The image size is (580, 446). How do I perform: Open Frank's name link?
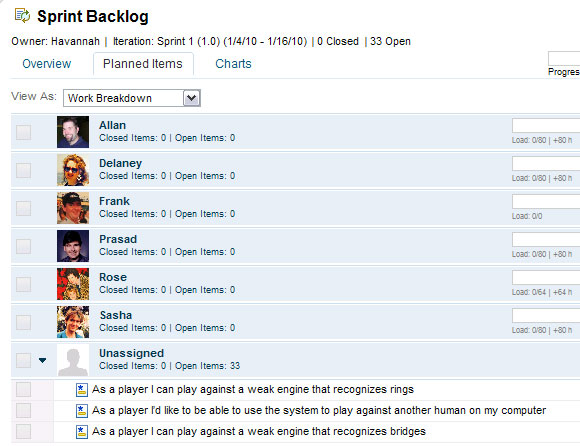click(x=114, y=201)
